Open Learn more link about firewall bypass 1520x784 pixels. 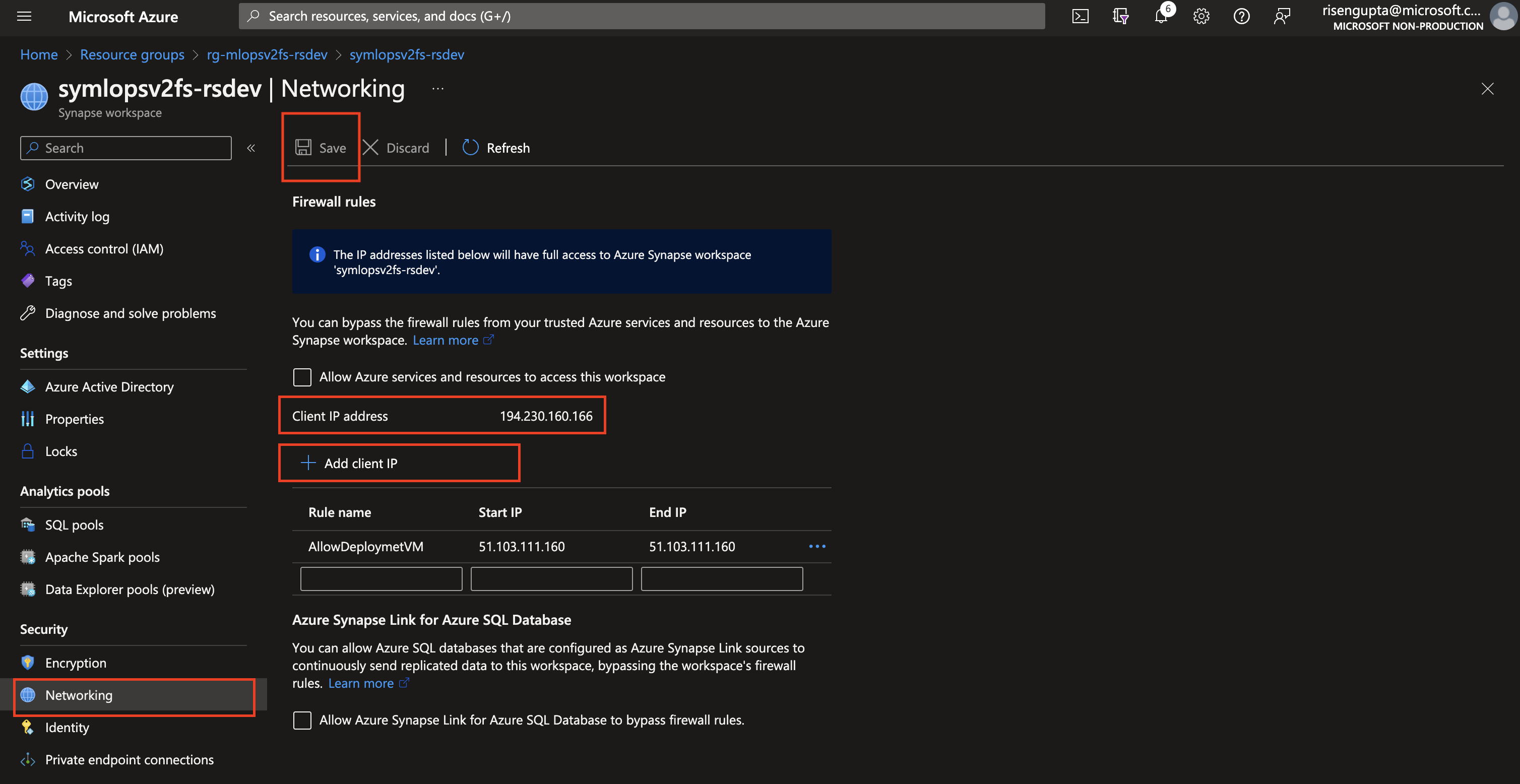(x=453, y=340)
